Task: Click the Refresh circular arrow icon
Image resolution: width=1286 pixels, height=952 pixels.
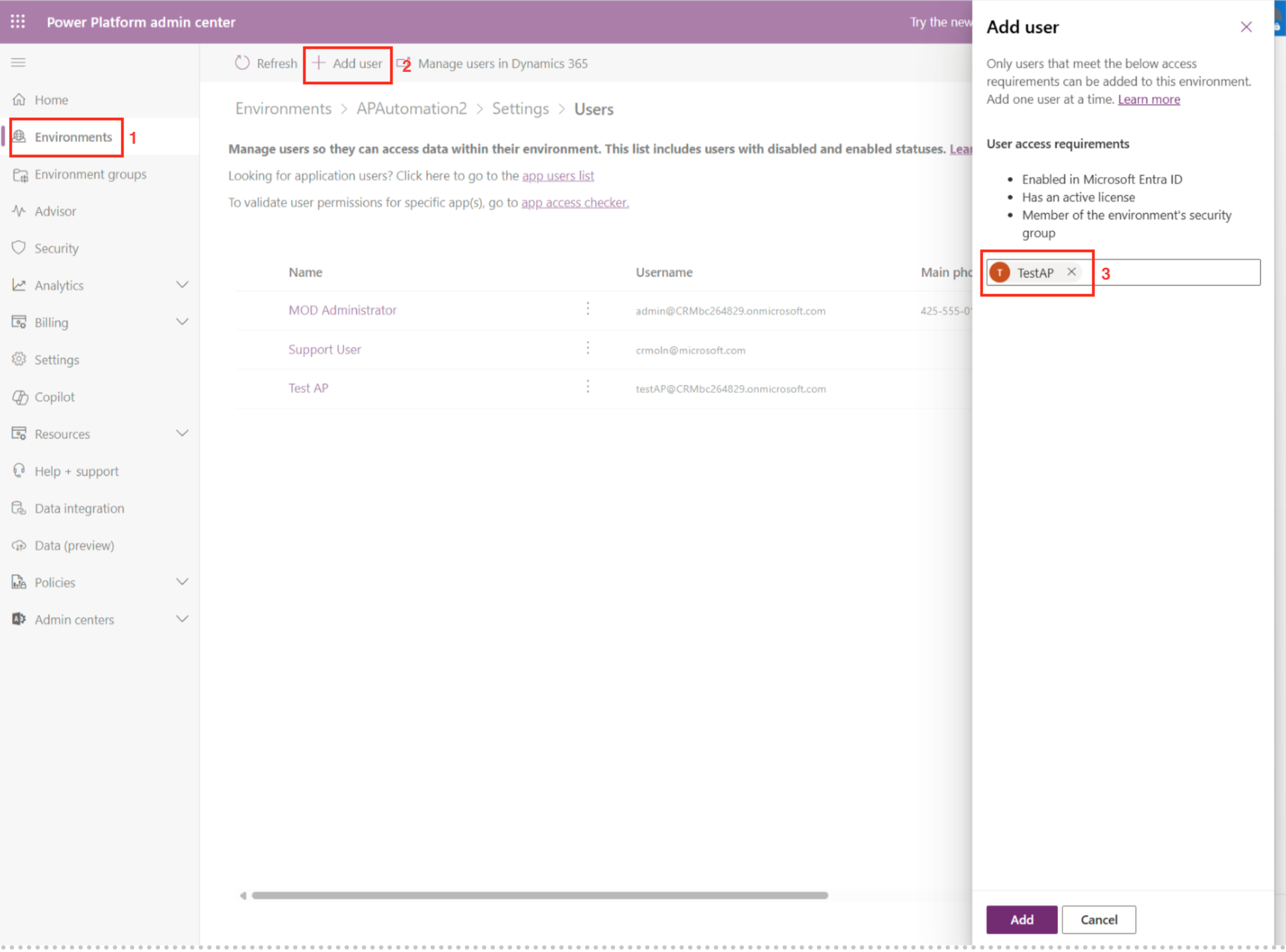Action: click(x=242, y=63)
